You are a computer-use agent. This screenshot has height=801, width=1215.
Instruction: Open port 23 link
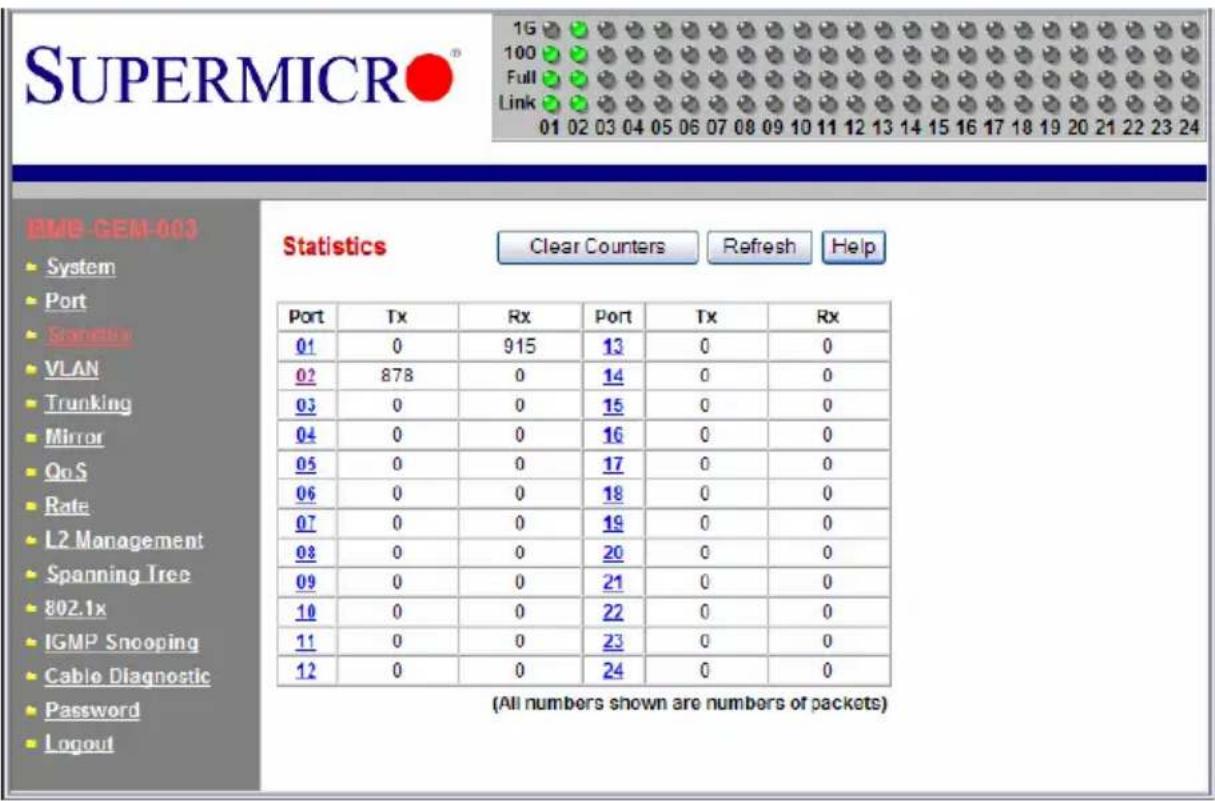[x=614, y=641]
